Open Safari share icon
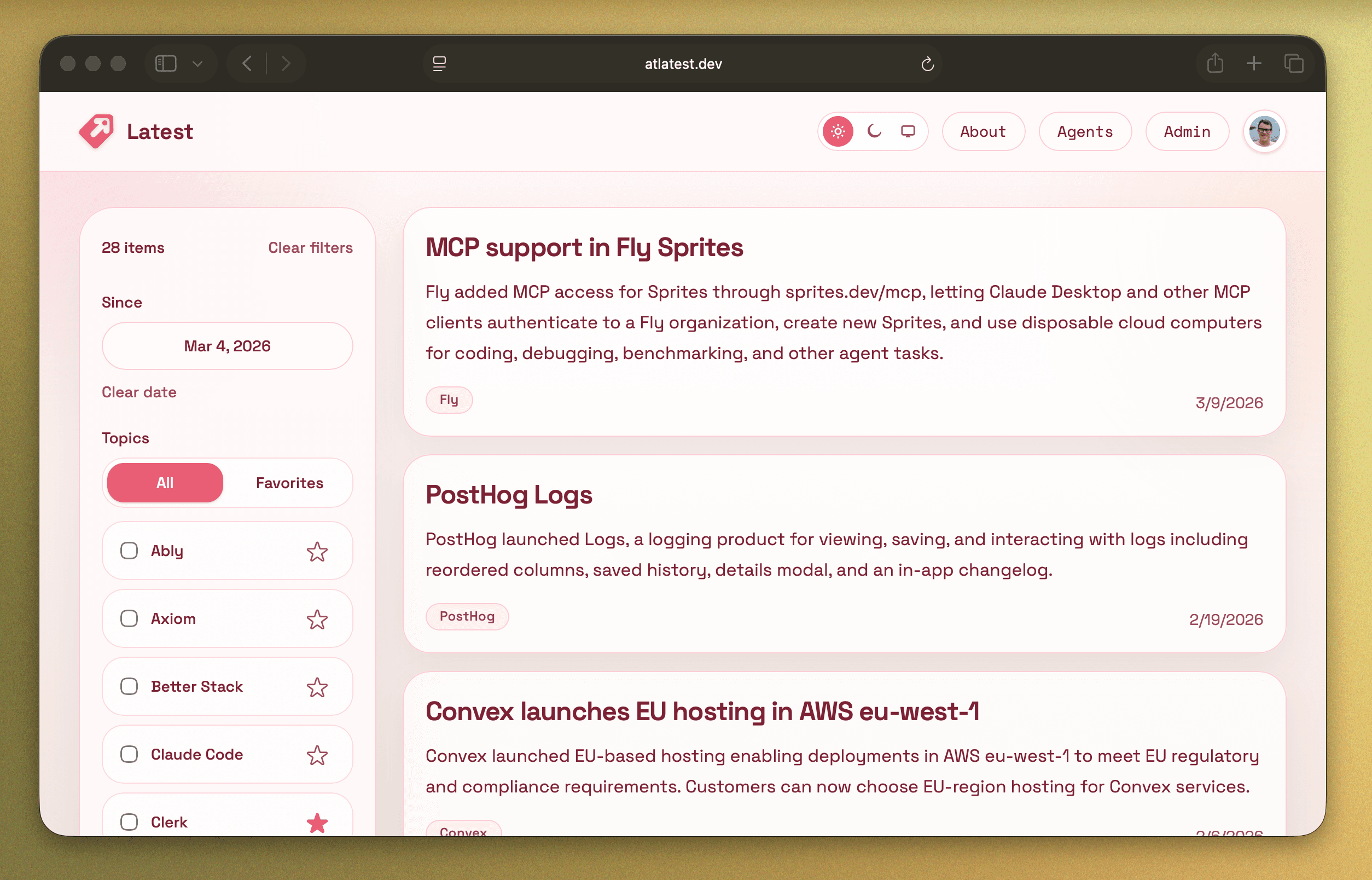 [1215, 63]
